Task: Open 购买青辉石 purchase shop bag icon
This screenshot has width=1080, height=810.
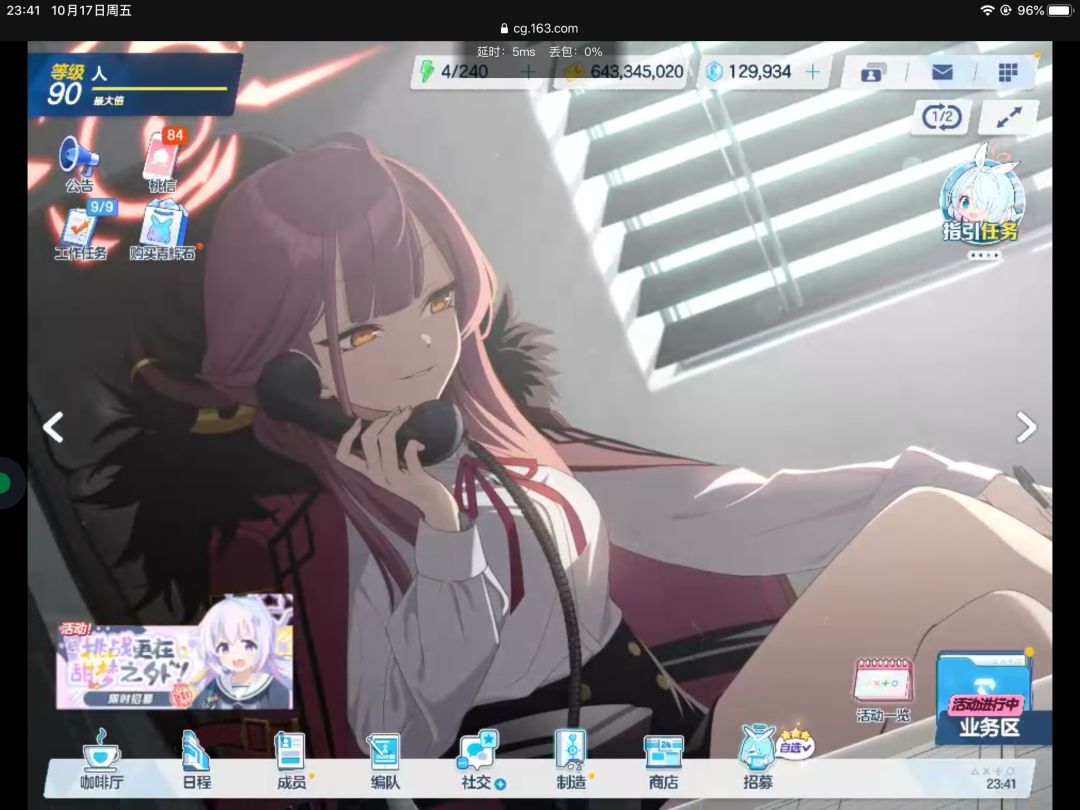Action: pos(163,231)
